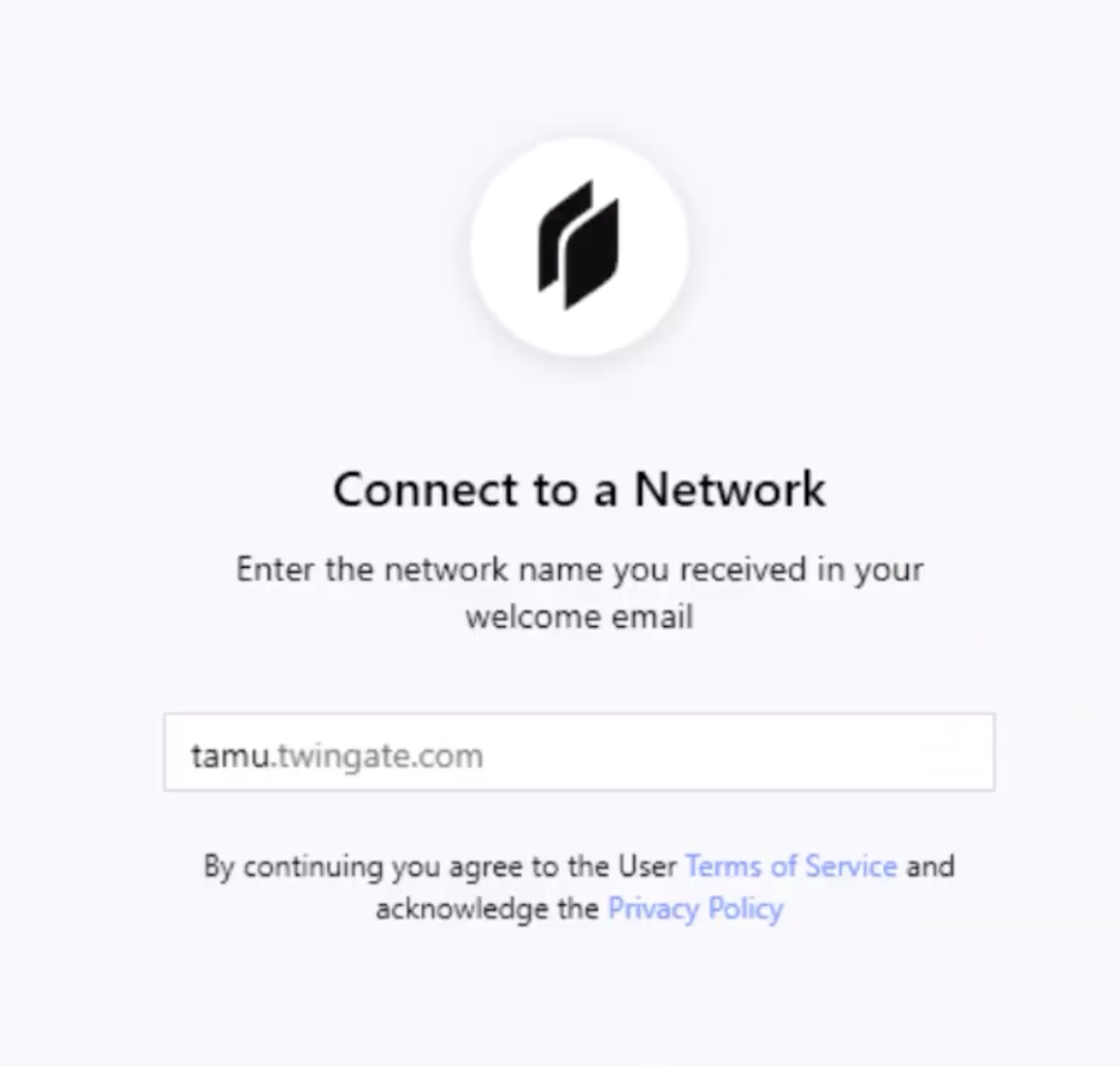
Task: Open the Privacy Policy link
Action: click(x=695, y=909)
